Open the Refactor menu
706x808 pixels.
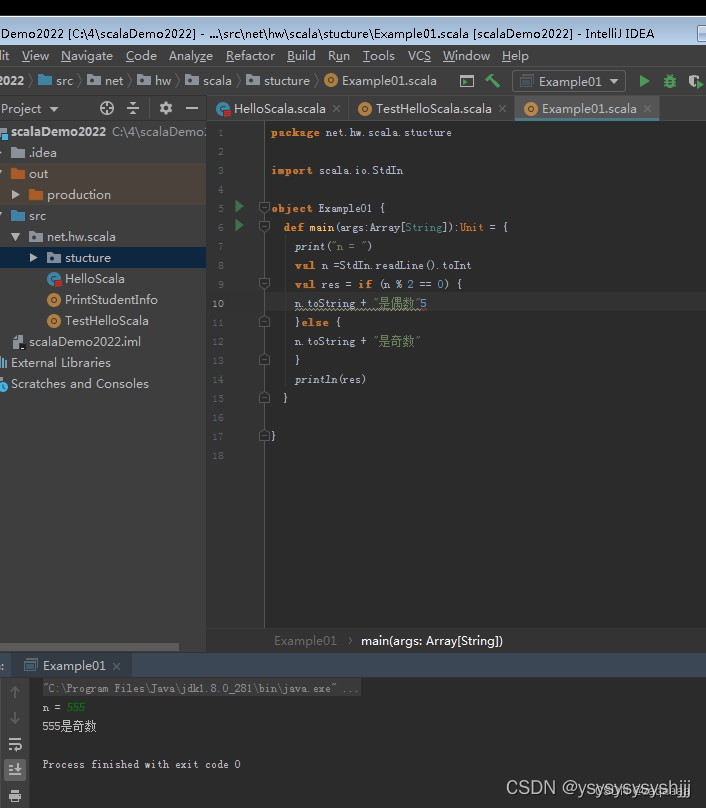250,56
